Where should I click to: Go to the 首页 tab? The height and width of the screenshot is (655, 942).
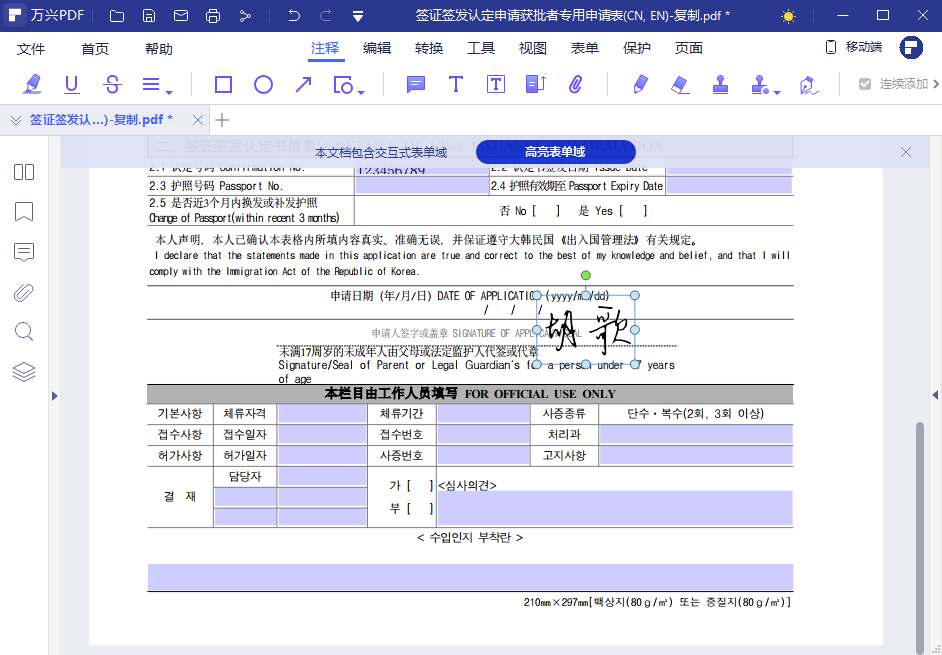tap(95, 49)
